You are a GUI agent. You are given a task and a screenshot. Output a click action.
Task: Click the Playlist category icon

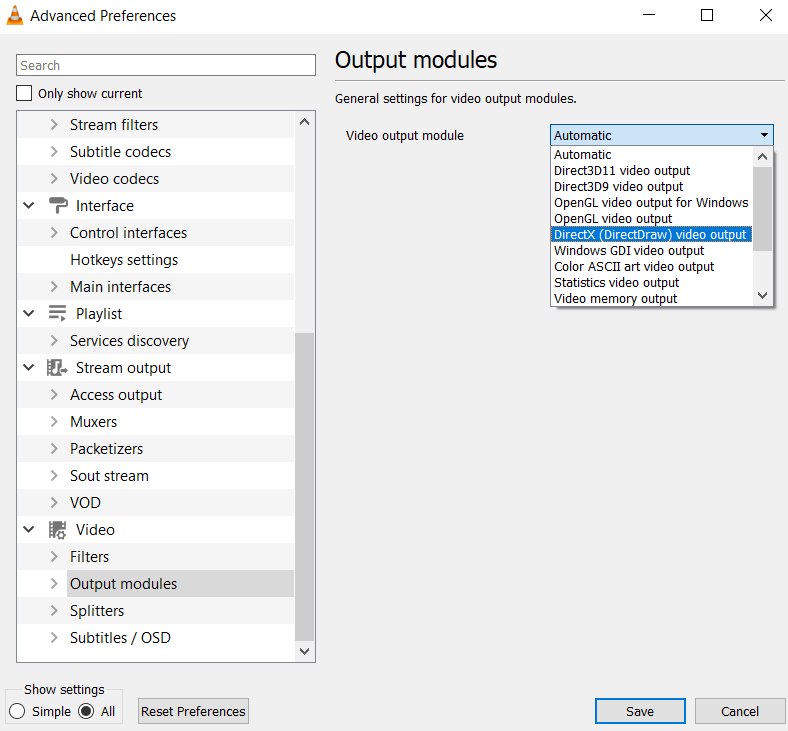pyautogui.click(x=58, y=314)
